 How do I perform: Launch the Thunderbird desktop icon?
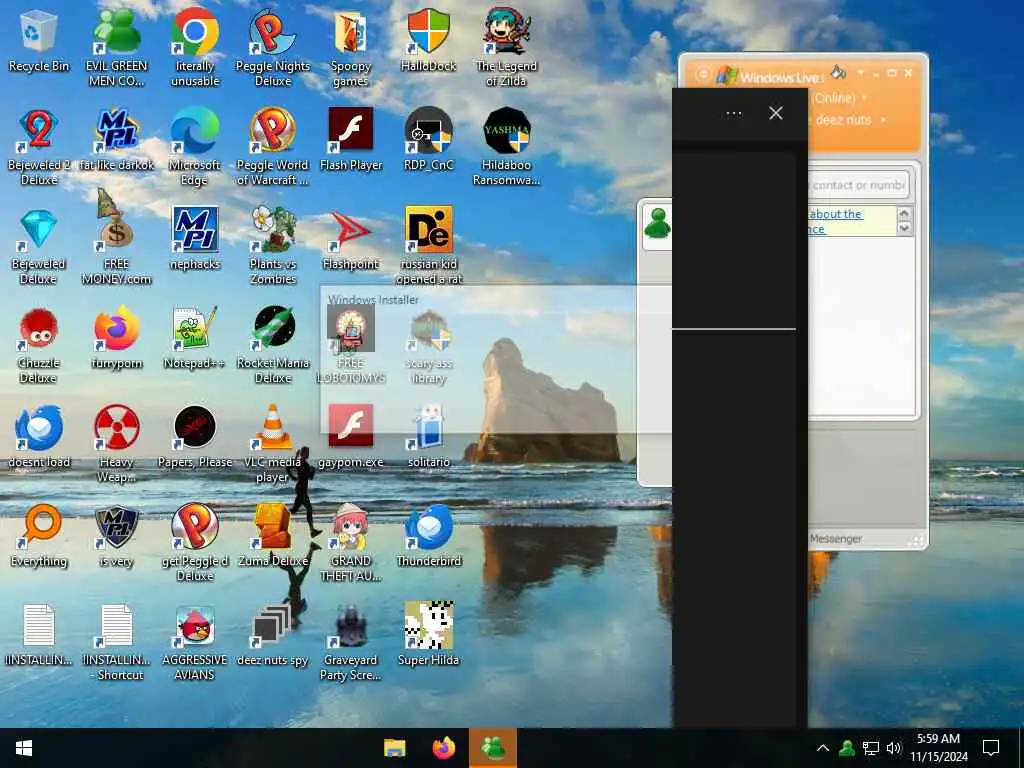point(428,536)
